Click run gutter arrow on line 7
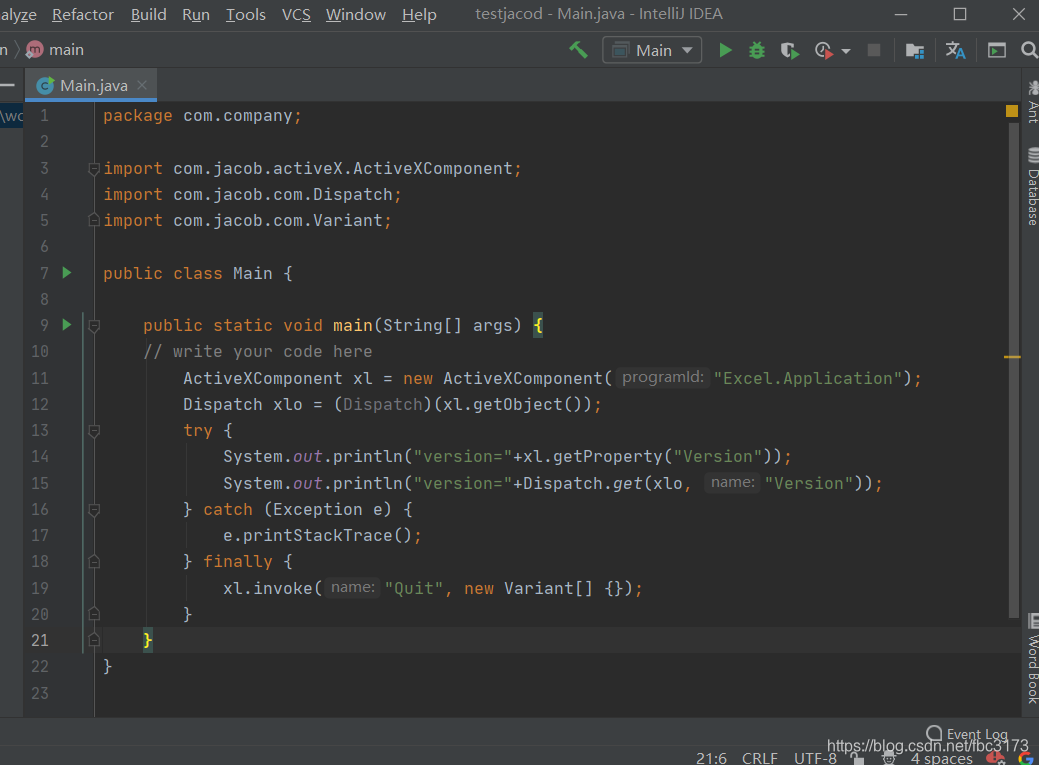 click(67, 272)
